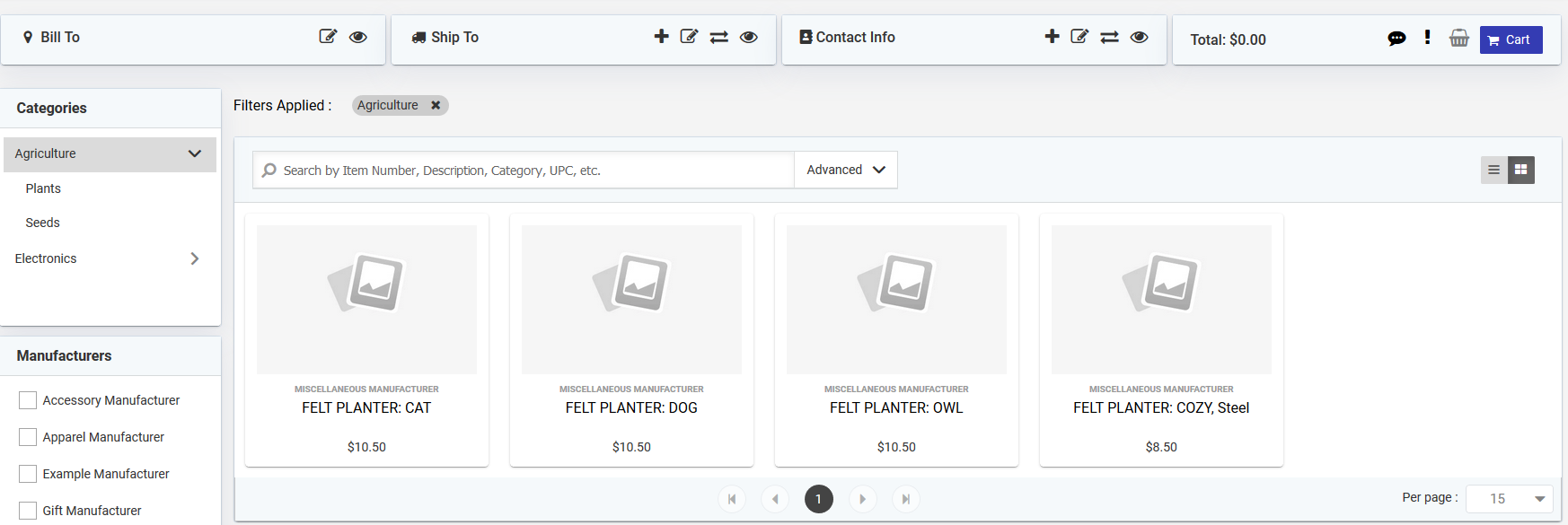Screen dimensions: 1568x525
Task: Collapse the Agriculture category
Action: point(195,153)
